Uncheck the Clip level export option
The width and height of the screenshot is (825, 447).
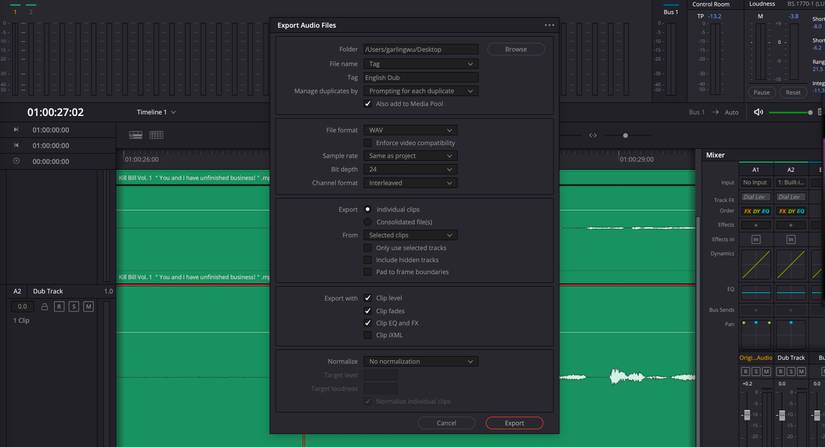tap(368, 298)
